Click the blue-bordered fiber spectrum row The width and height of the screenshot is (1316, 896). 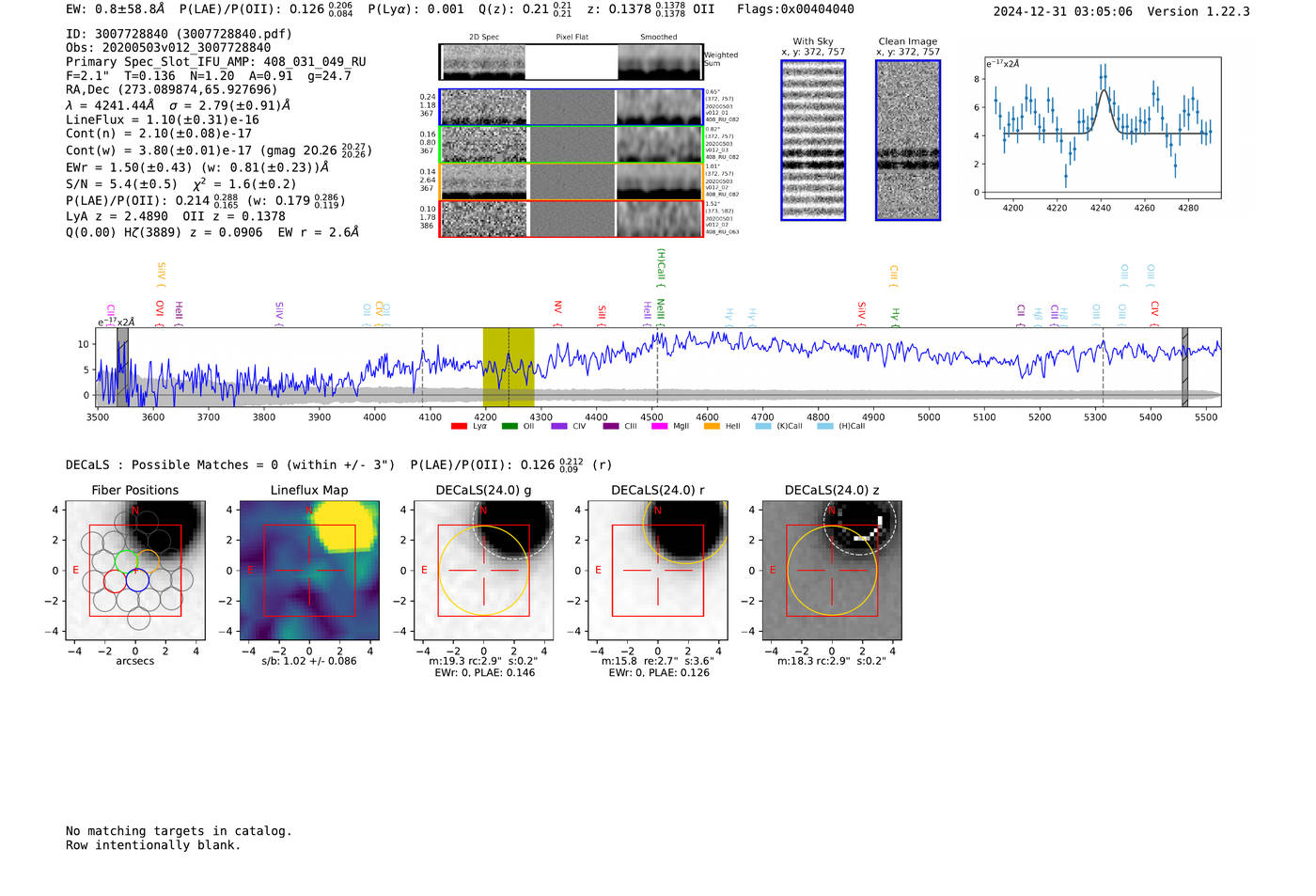click(x=572, y=107)
